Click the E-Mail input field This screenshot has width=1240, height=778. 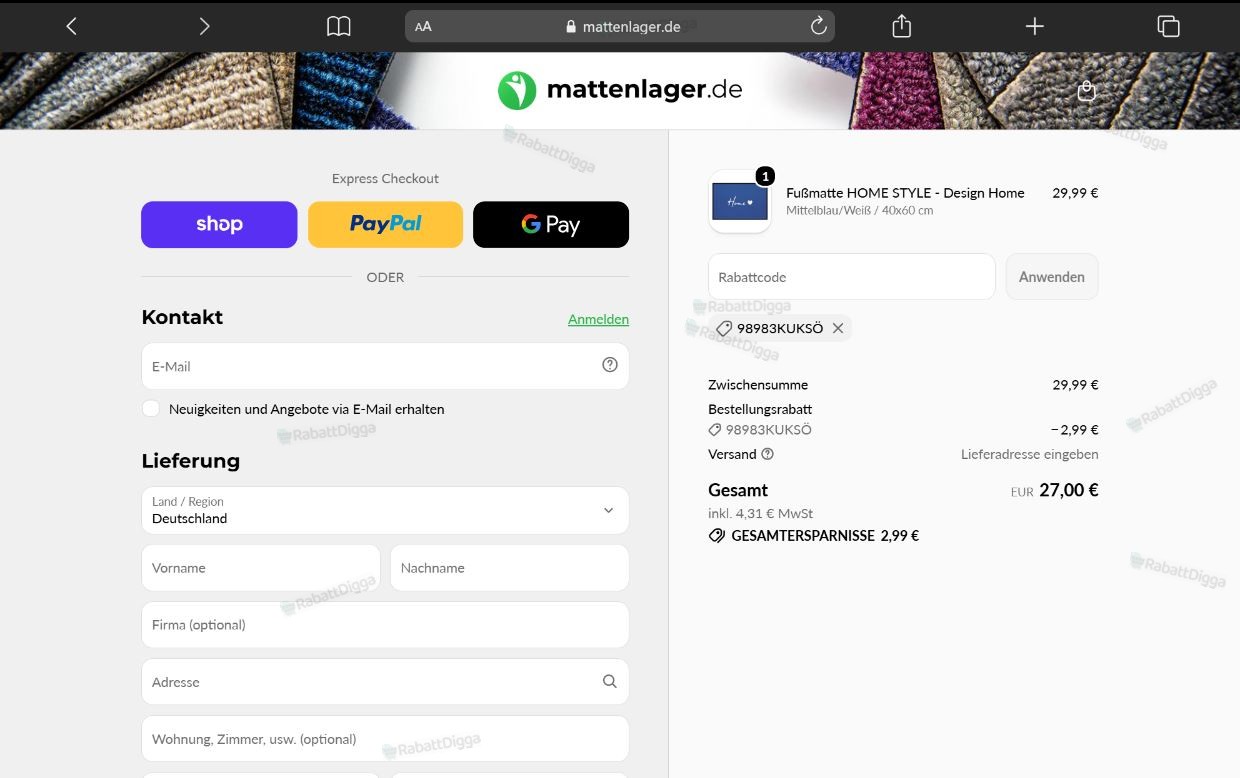coord(385,366)
